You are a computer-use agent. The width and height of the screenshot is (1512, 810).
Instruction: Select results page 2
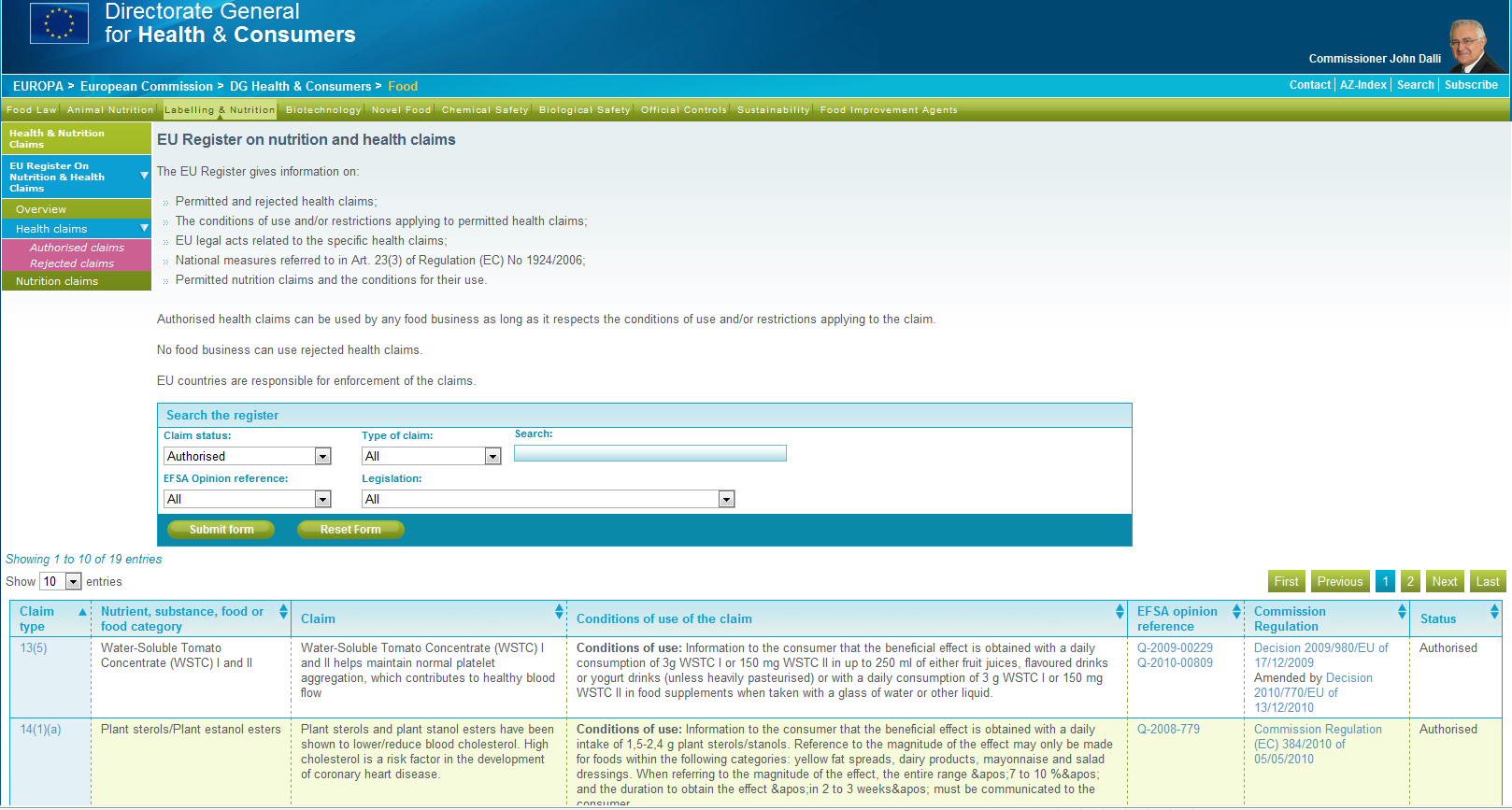[1411, 581]
